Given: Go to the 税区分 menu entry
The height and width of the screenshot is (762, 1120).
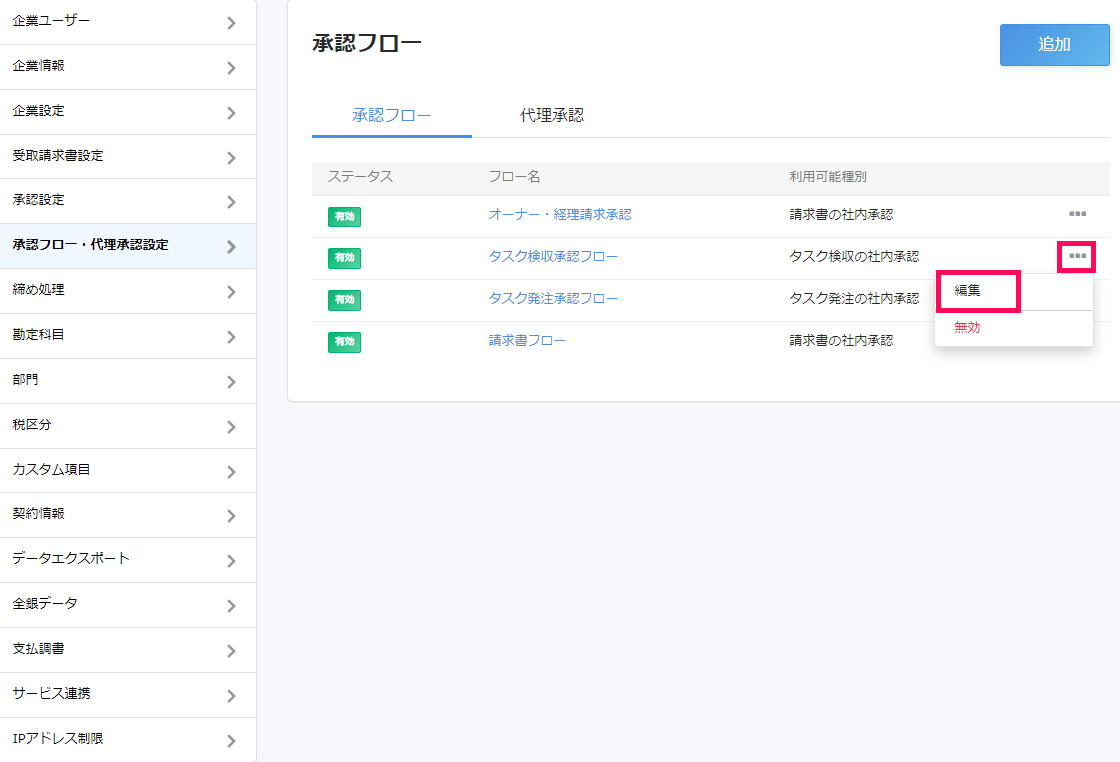Looking at the screenshot, I should (x=128, y=426).
